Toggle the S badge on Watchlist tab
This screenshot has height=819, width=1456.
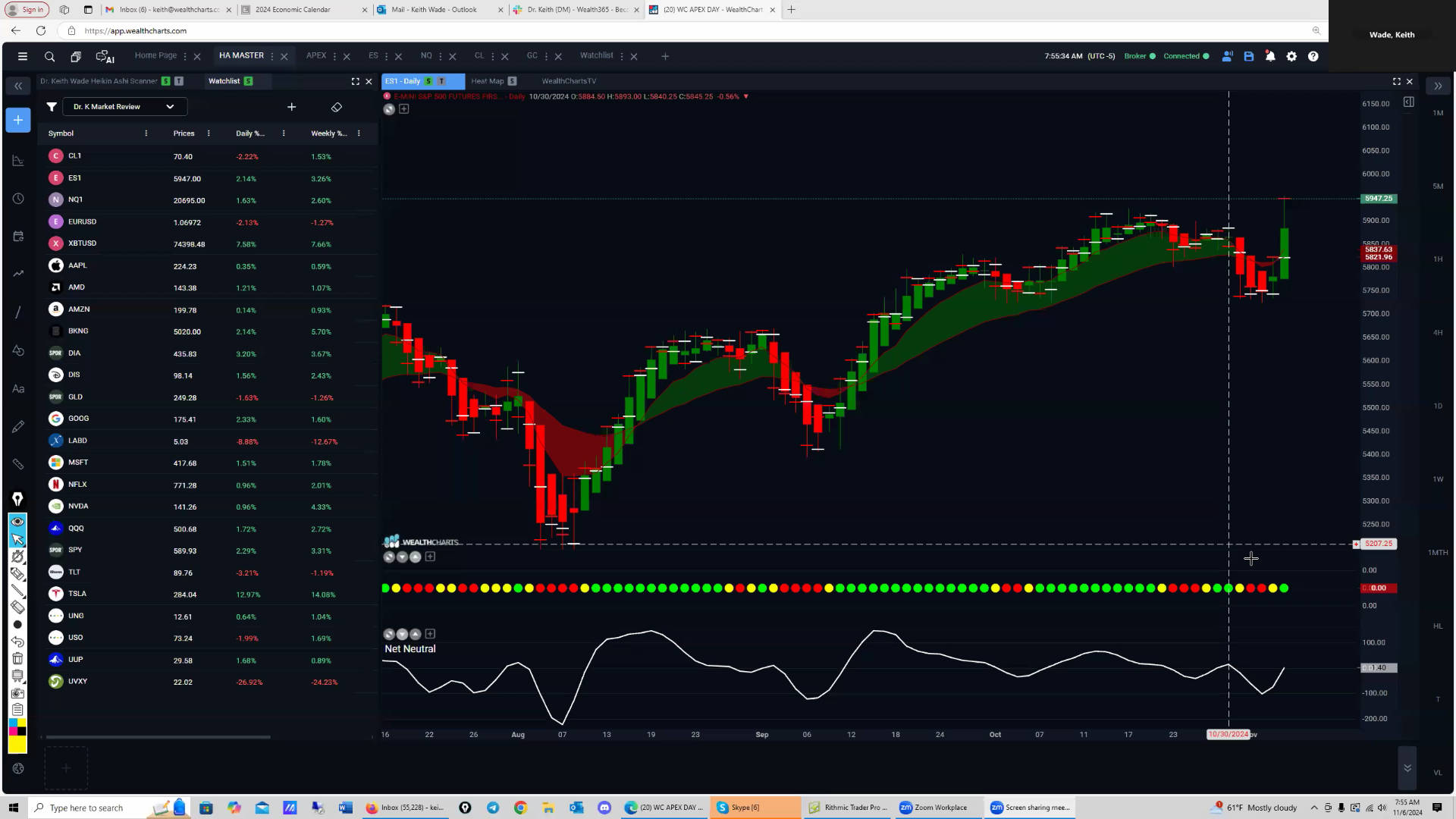(248, 81)
